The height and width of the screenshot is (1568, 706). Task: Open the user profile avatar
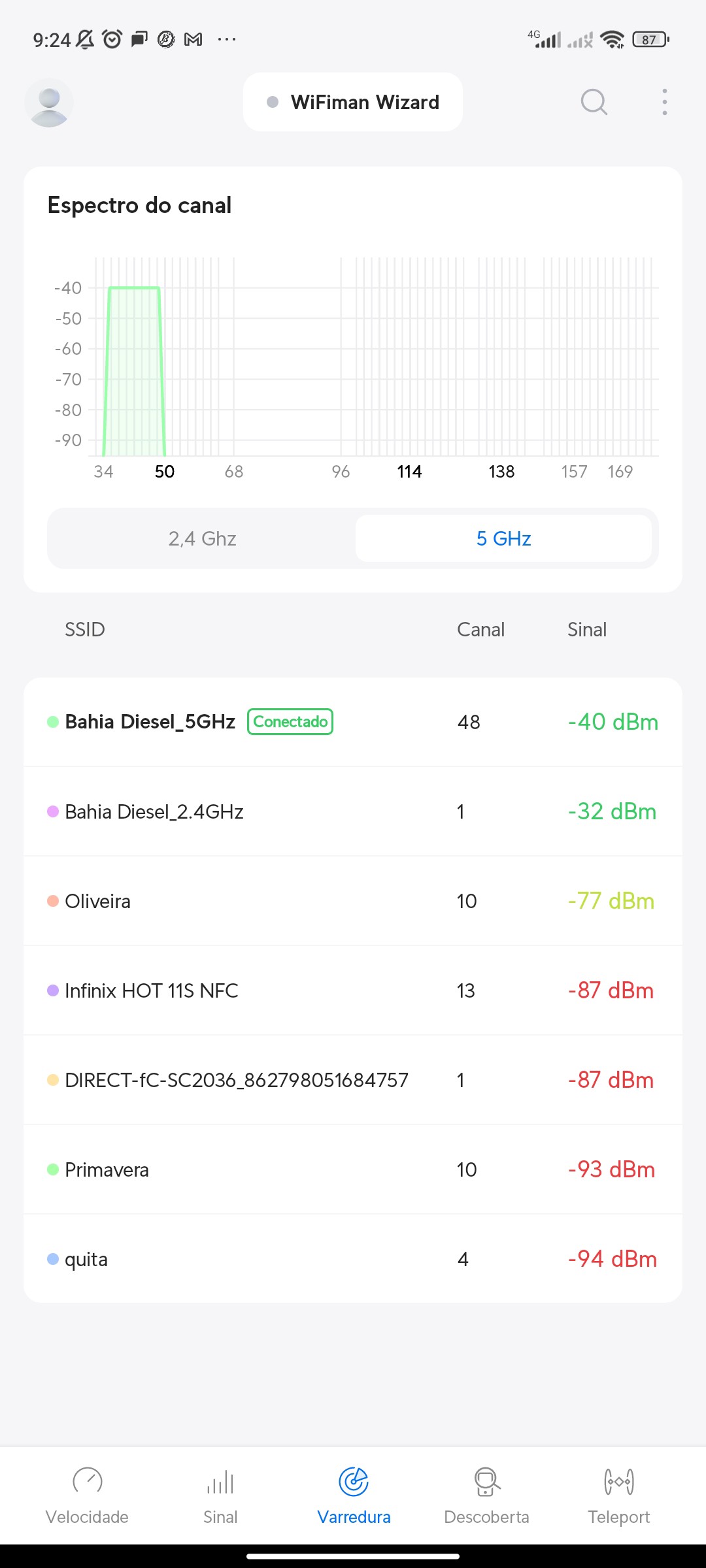(x=49, y=103)
